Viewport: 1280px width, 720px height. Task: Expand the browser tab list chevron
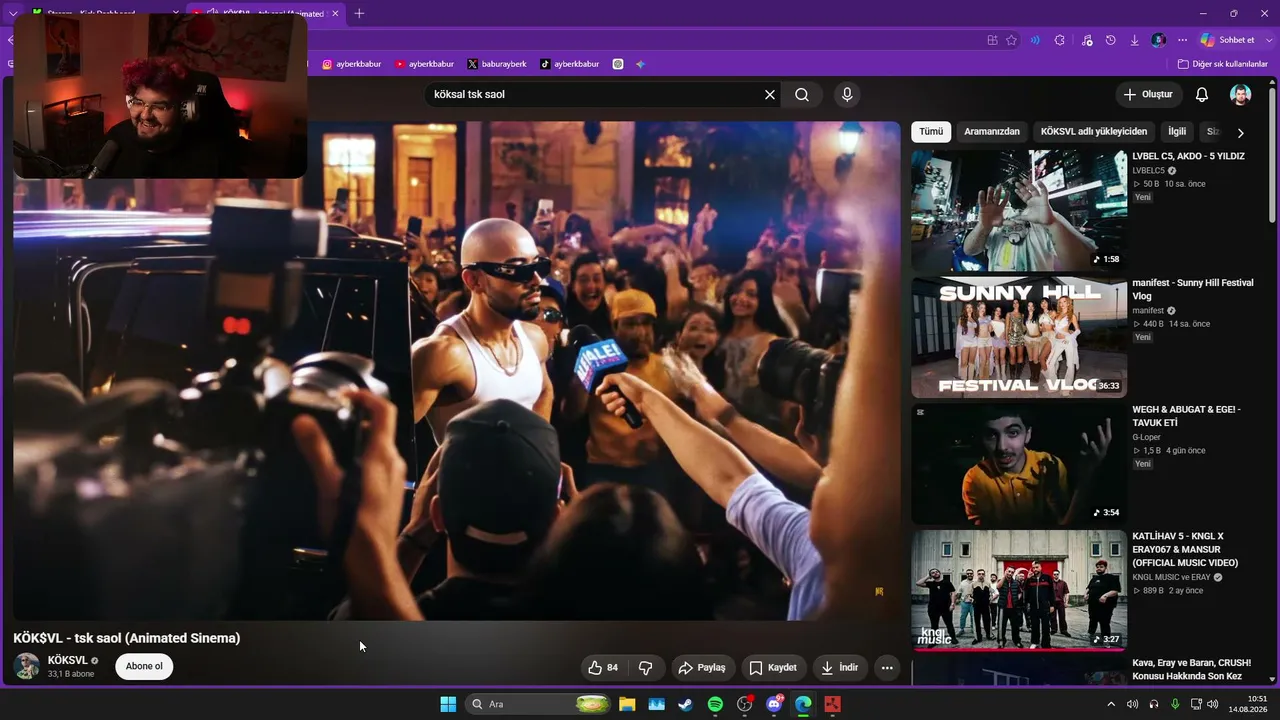[x=13, y=13]
